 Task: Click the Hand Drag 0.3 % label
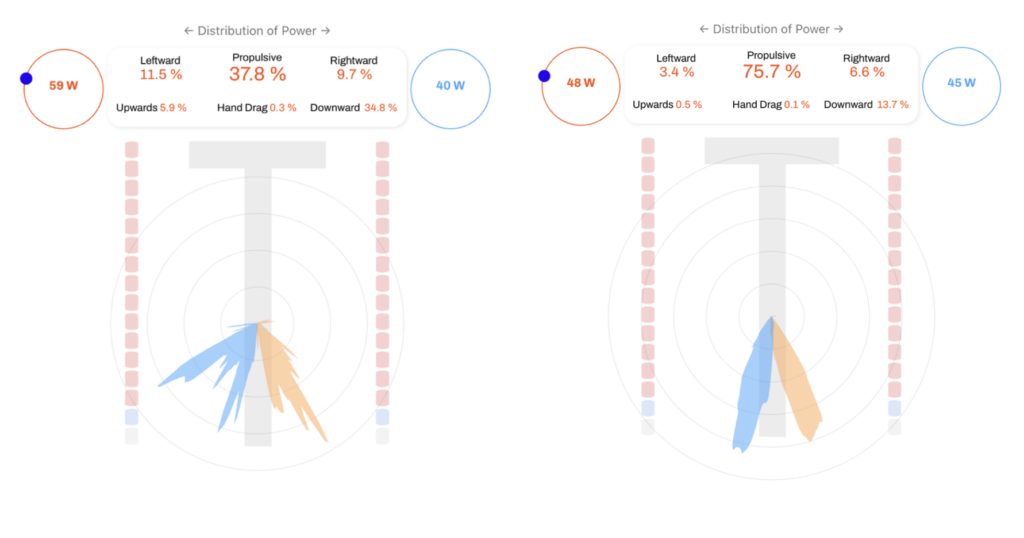click(x=256, y=107)
